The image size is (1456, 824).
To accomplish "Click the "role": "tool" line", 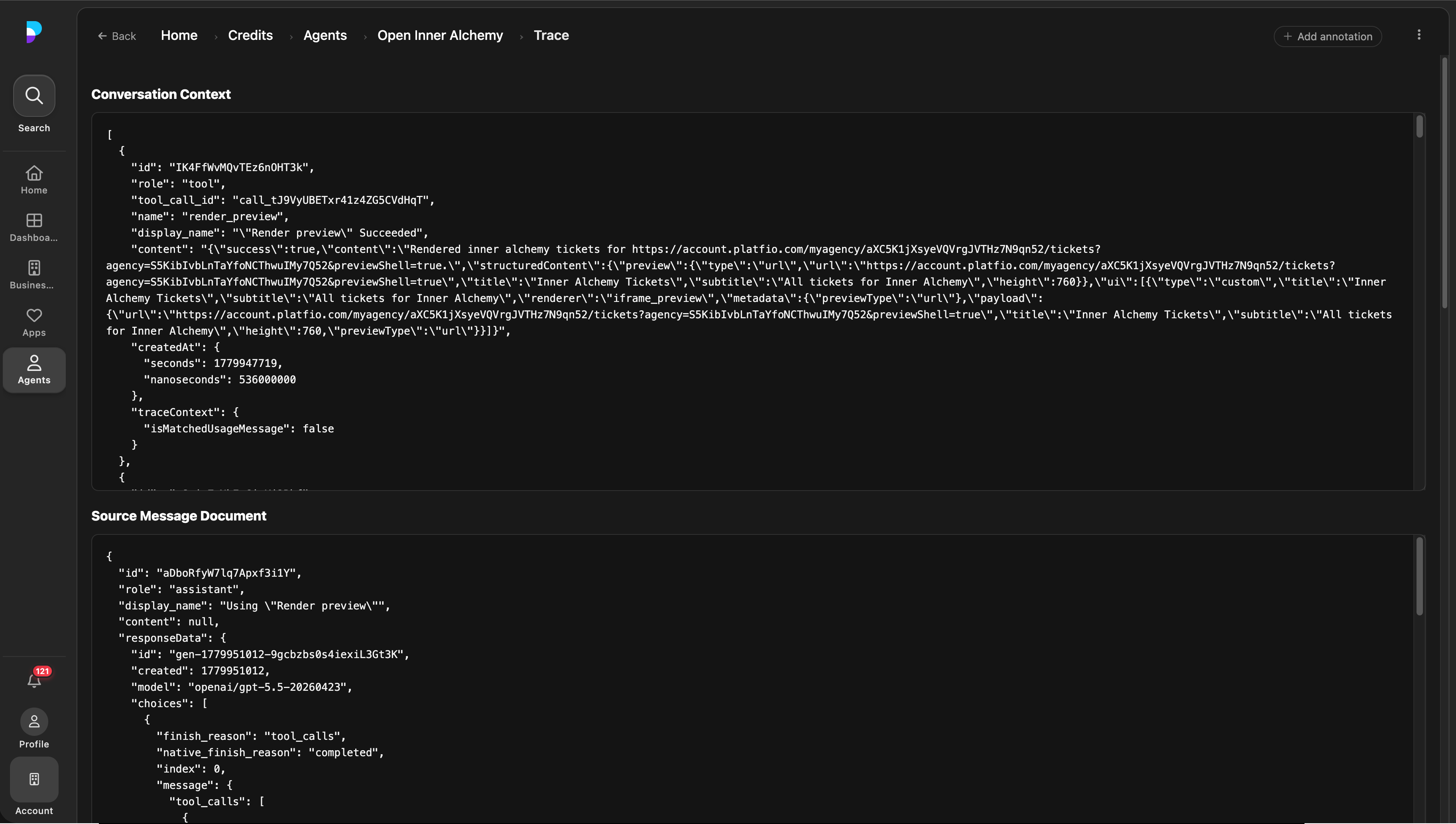I will 178,184.
